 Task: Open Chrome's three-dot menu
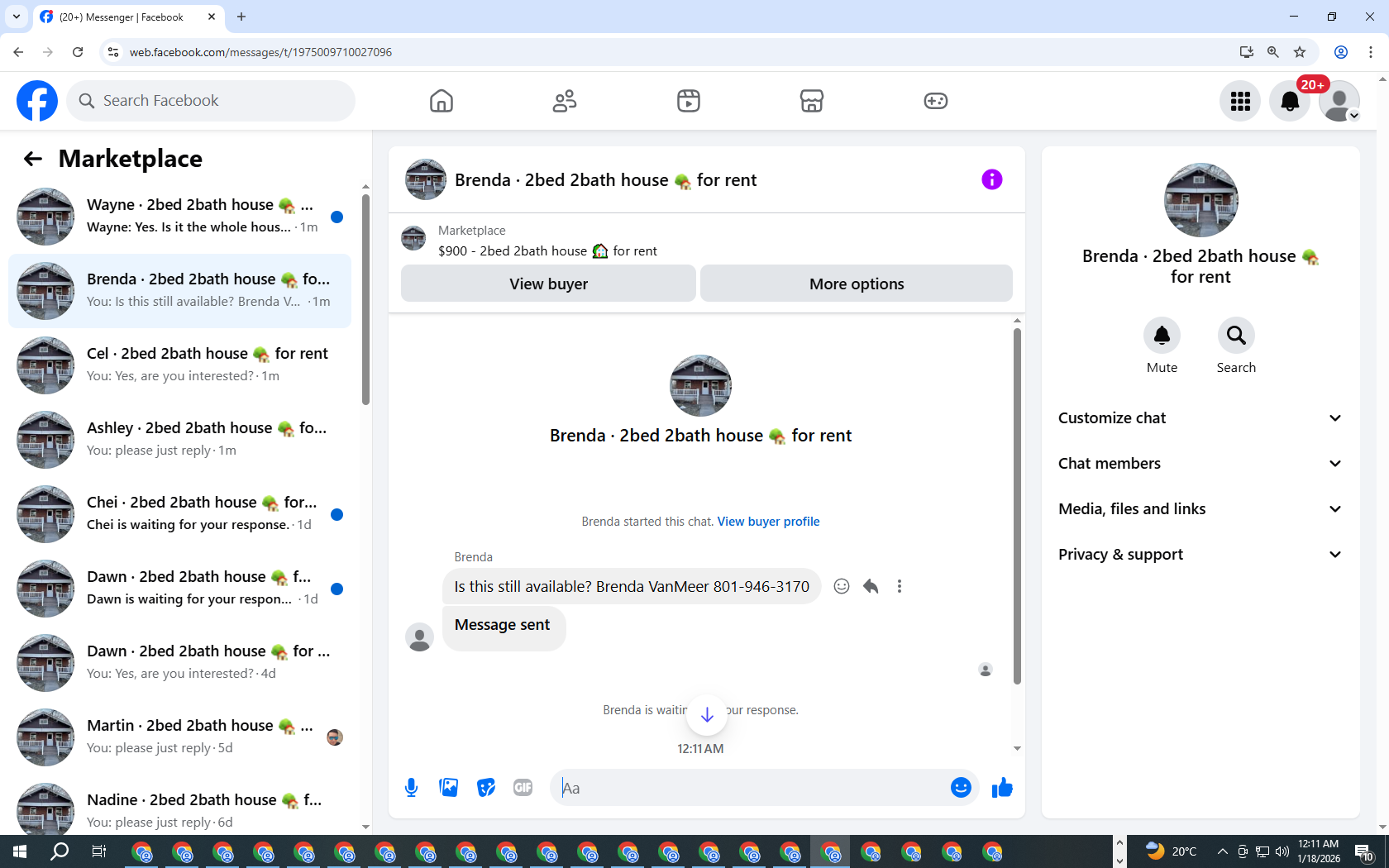tap(1371, 52)
